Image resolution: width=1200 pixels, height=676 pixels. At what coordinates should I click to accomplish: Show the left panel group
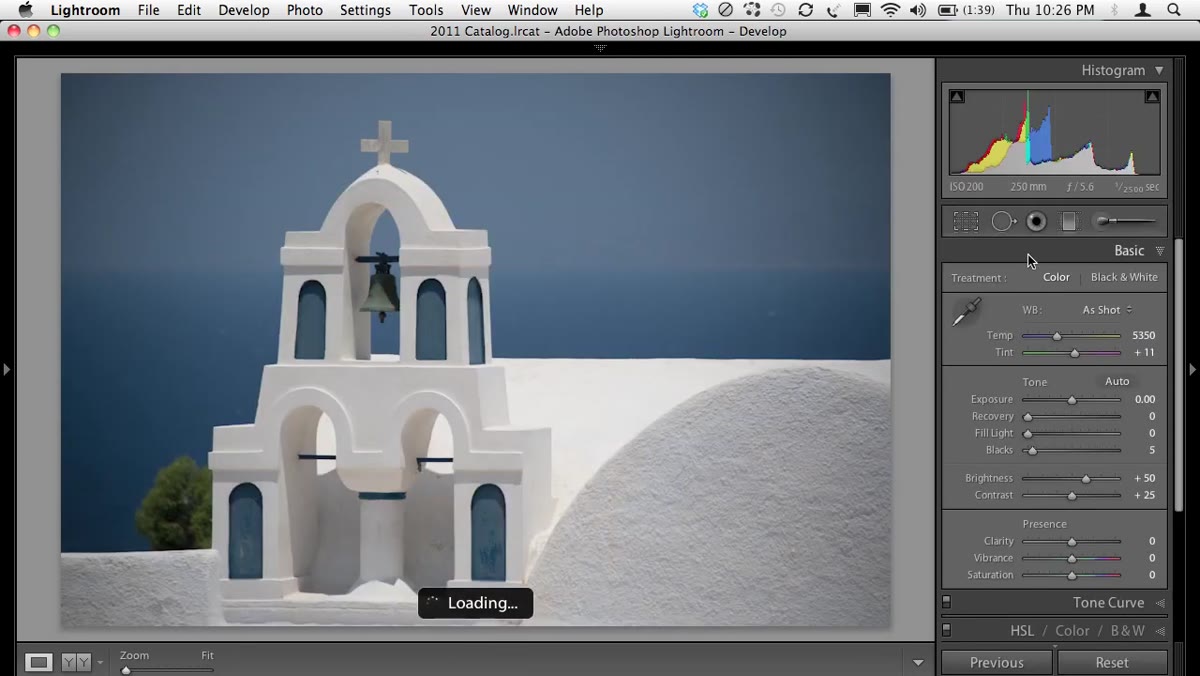(x=6, y=369)
